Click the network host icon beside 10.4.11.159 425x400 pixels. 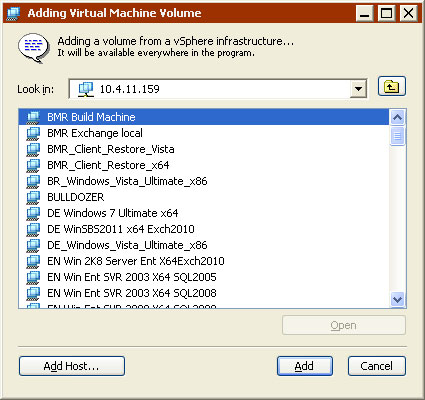click(86, 89)
